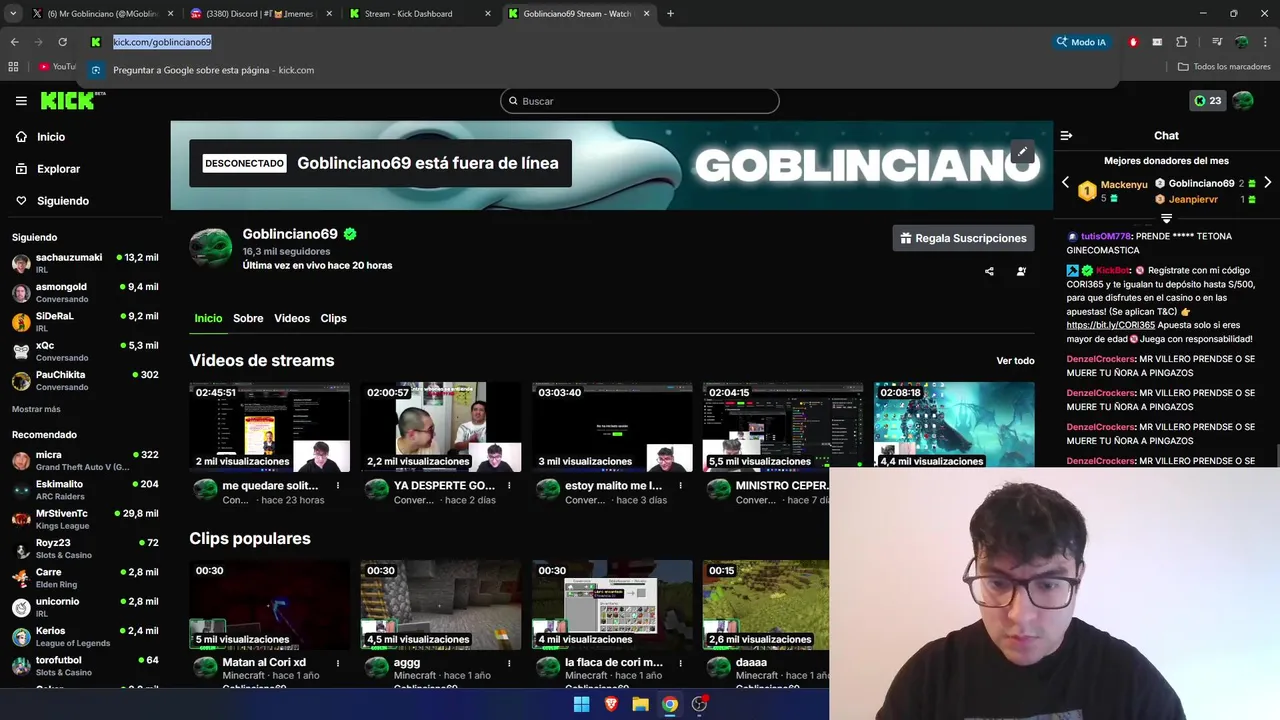Click Regala Suscripciones button
This screenshot has height=720, width=1280.
coord(963,238)
